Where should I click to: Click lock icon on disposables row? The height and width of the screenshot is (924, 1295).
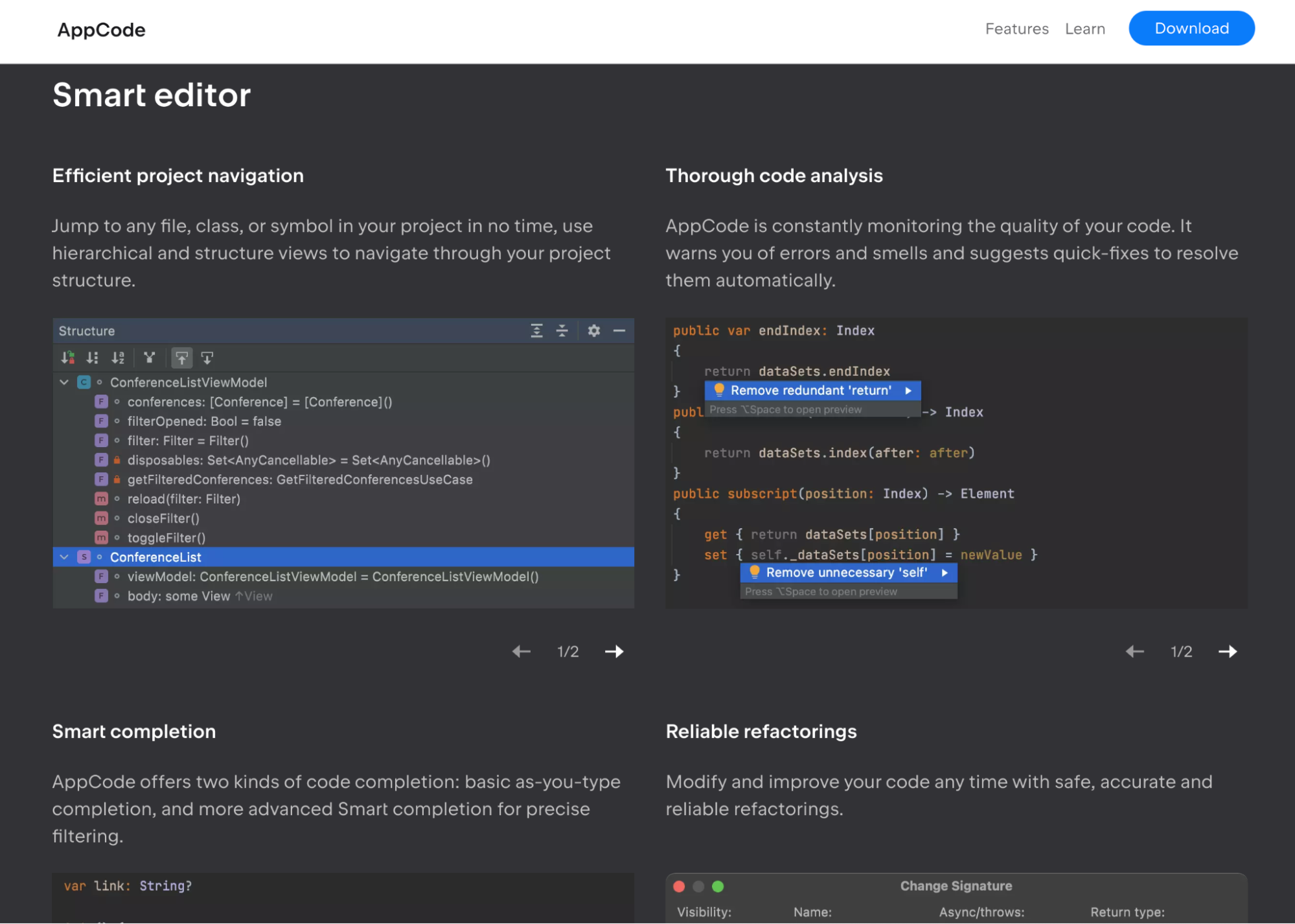coord(117,460)
